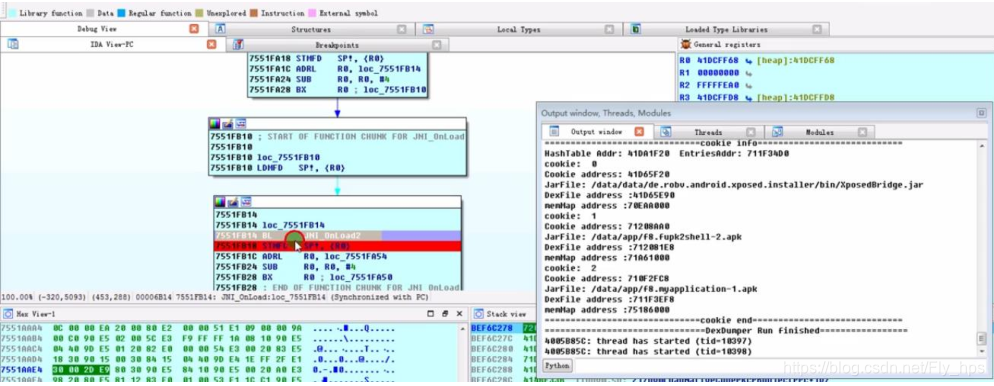
Task: Click the Python command language button
Action: point(558,366)
